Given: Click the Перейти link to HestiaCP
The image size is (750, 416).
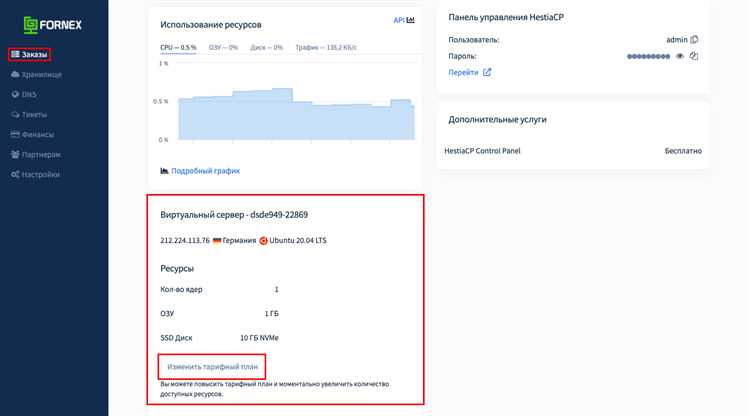Looking at the screenshot, I should click(463, 73).
